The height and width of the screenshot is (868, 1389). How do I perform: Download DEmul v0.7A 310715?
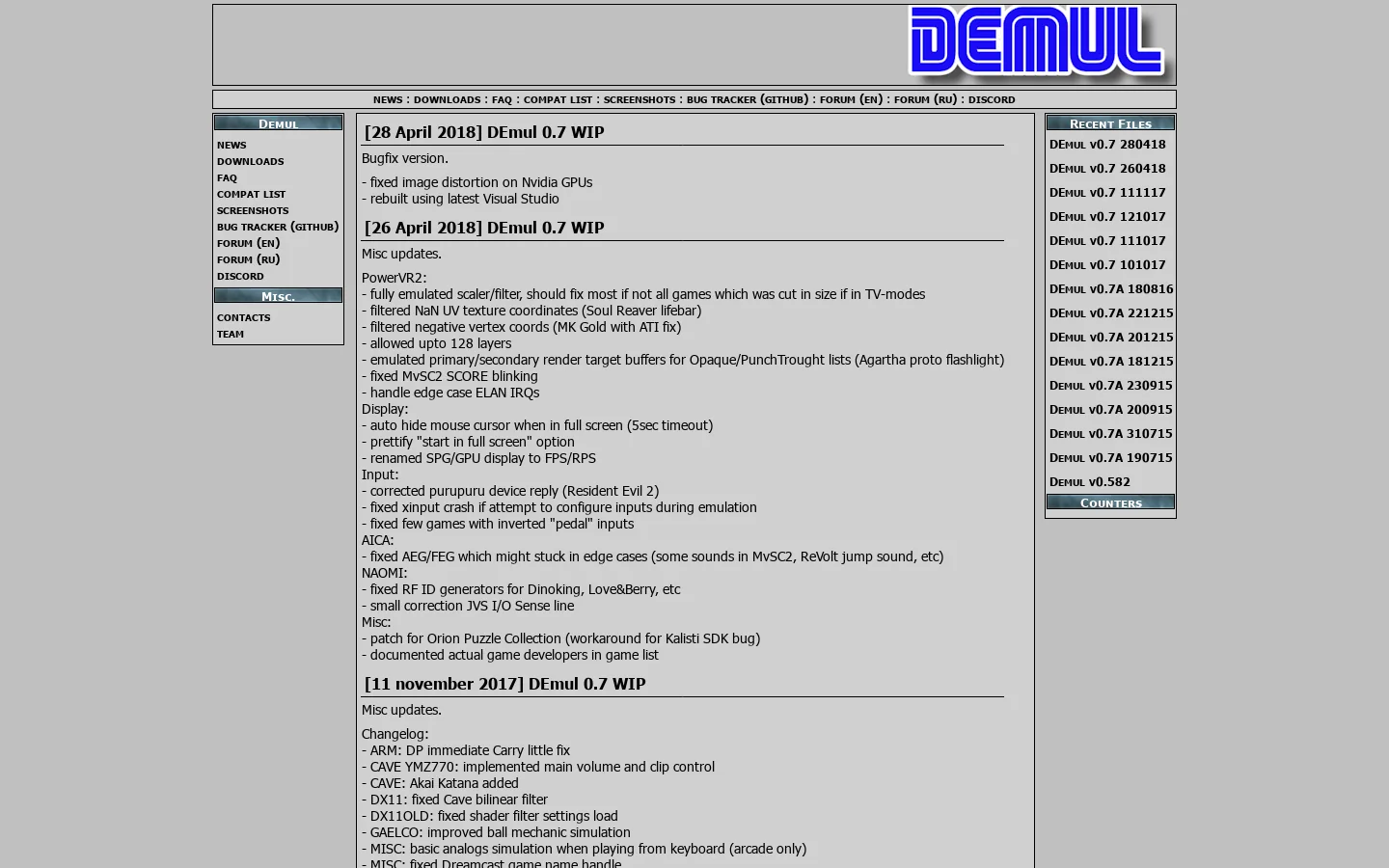[1111, 434]
